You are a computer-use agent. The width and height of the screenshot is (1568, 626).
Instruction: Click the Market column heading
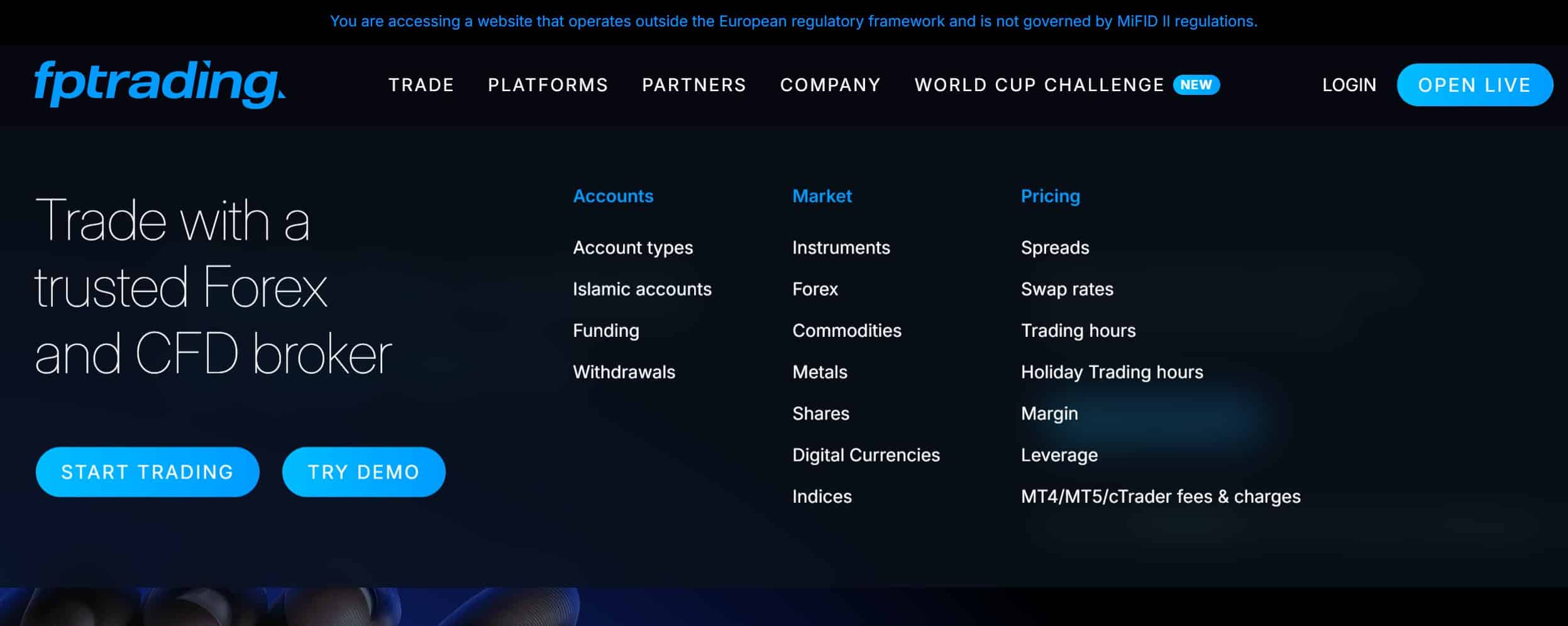[822, 196]
